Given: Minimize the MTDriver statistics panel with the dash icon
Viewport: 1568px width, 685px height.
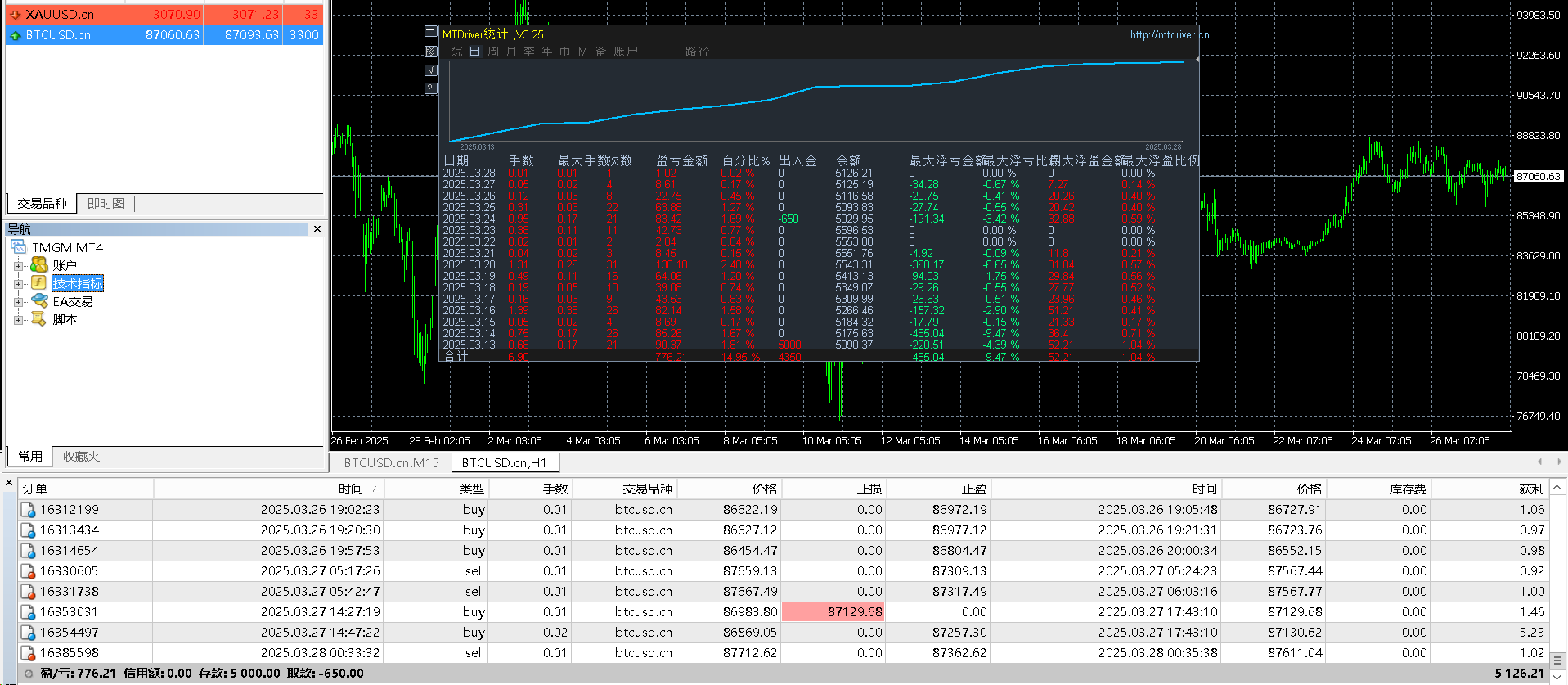Looking at the screenshot, I should click(x=431, y=32).
